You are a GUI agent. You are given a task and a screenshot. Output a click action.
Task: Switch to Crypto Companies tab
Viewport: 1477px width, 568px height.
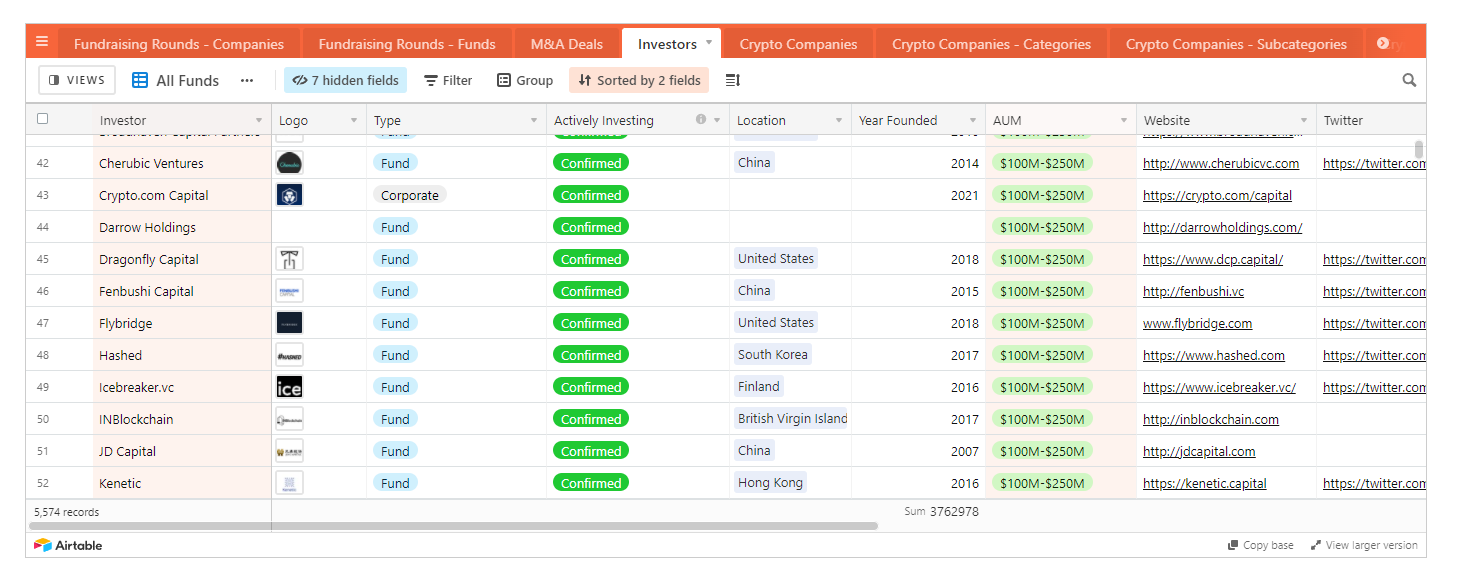[x=798, y=44]
